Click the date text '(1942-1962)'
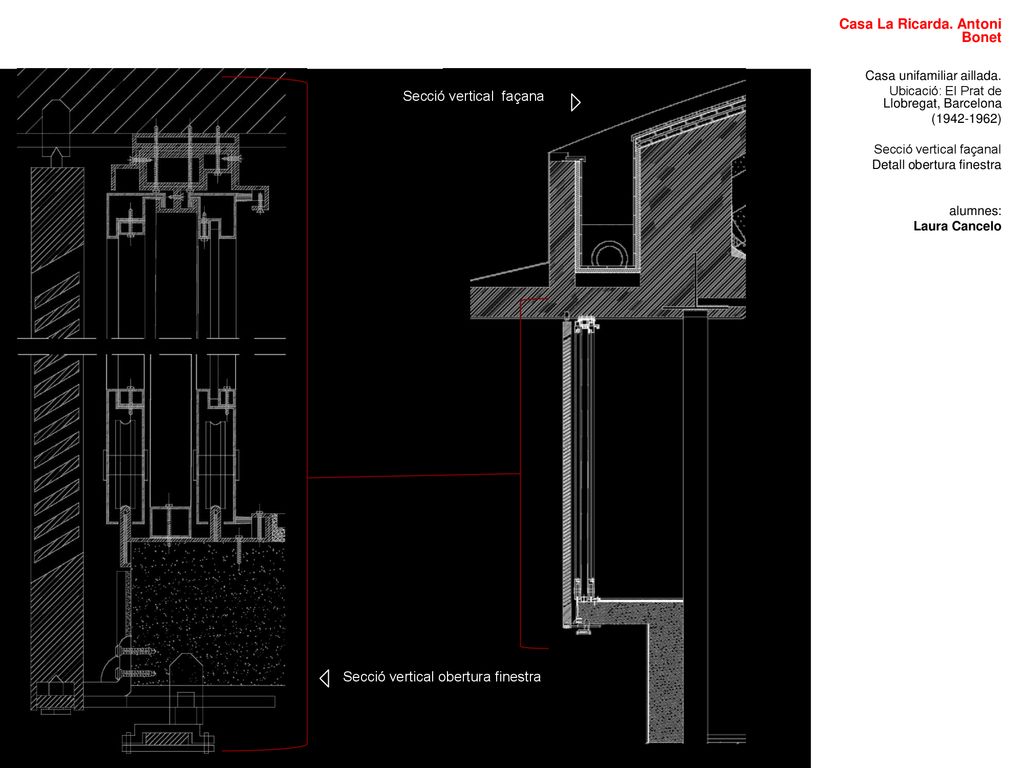Screen dimensions: 1024x768 pos(966,119)
